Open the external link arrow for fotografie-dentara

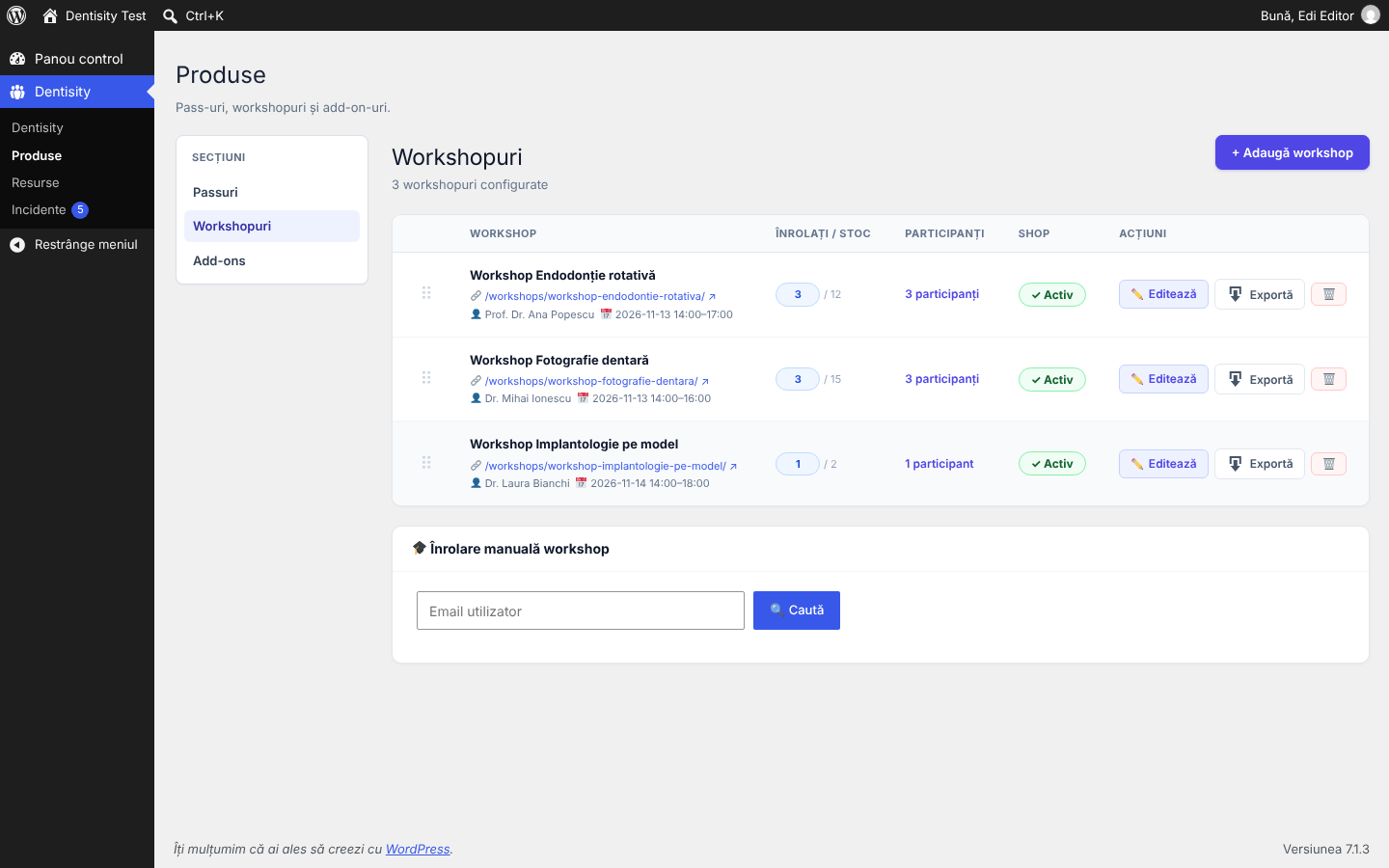(705, 382)
